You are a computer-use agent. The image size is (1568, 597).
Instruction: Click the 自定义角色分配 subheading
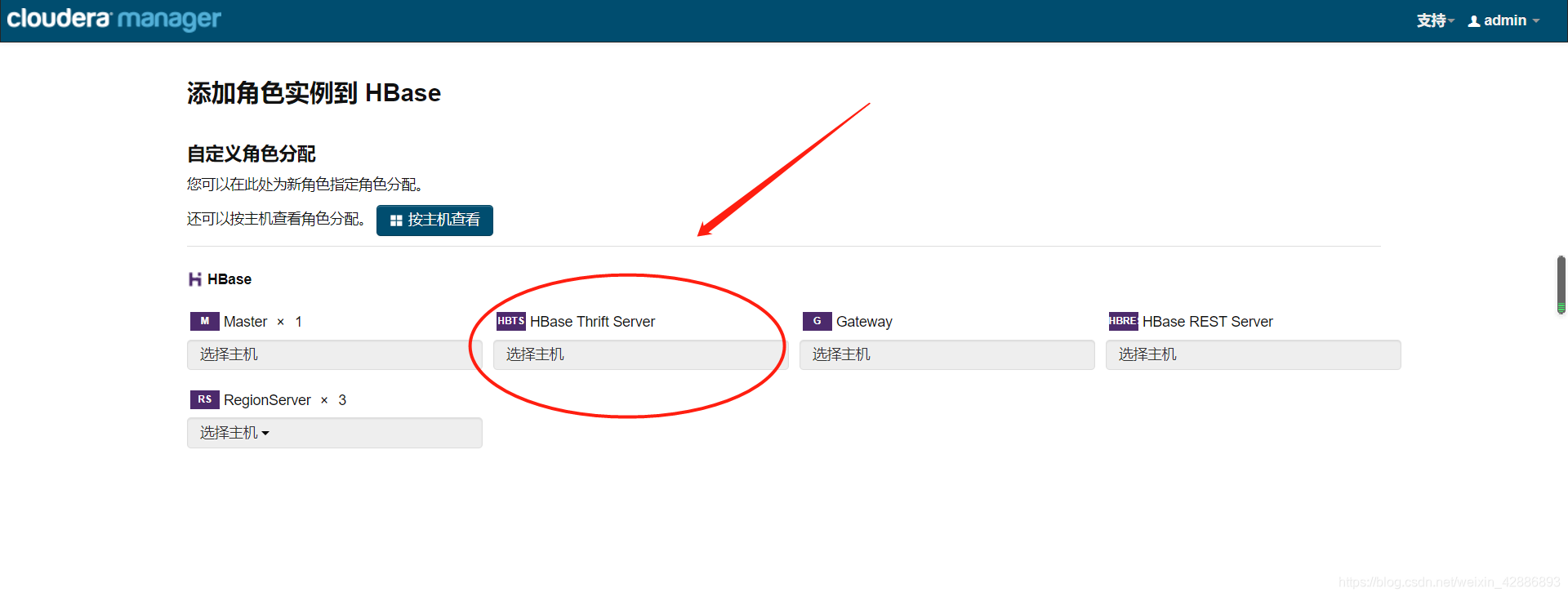click(x=252, y=154)
